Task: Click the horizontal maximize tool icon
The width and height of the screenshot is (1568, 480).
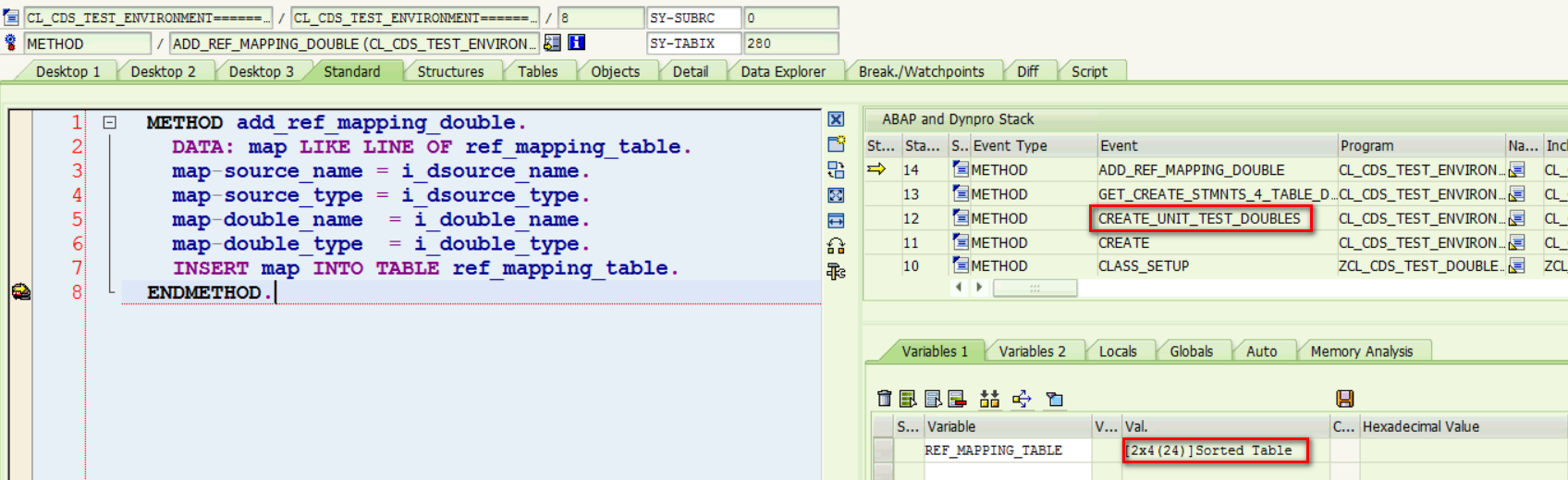Action: tap(836, 220)
